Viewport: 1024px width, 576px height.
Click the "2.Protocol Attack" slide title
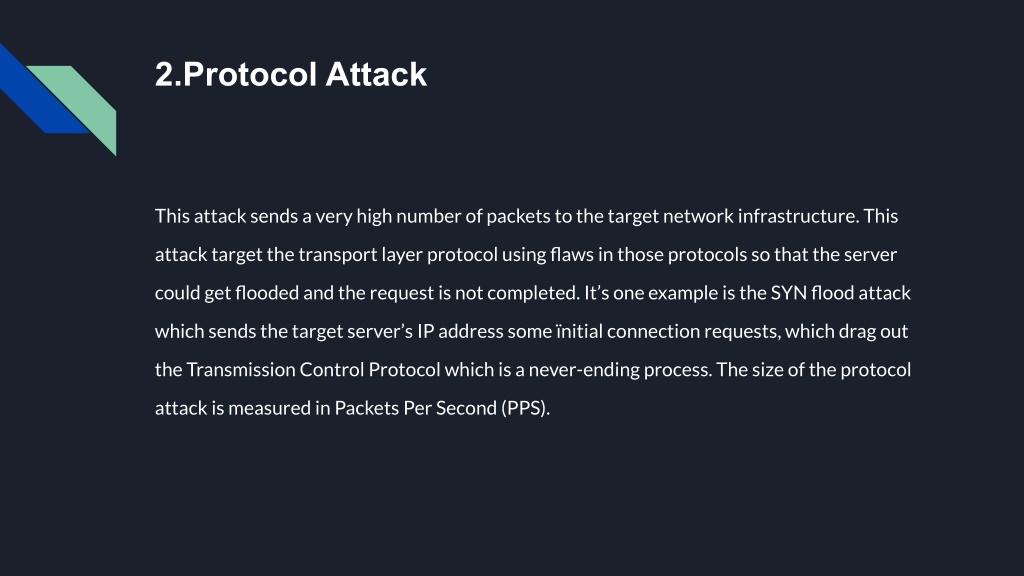291,74
